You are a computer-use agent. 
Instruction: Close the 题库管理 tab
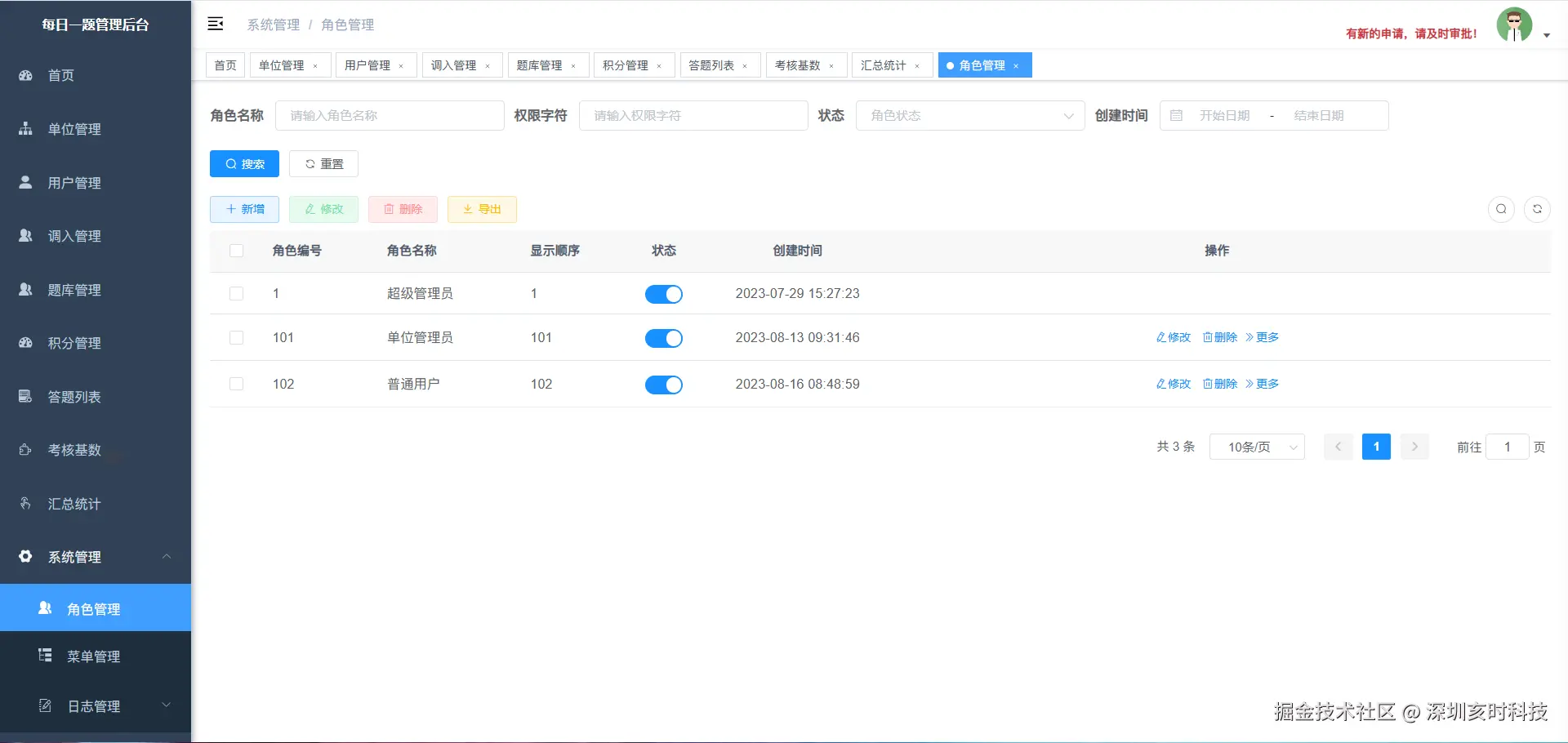click(573, 66)
